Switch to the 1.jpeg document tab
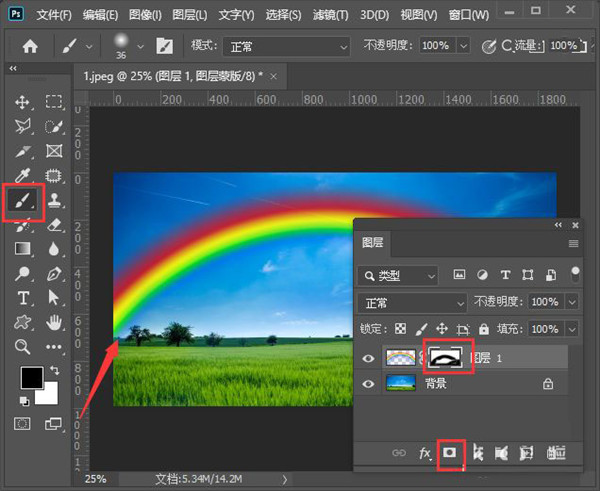 (168, 76)
